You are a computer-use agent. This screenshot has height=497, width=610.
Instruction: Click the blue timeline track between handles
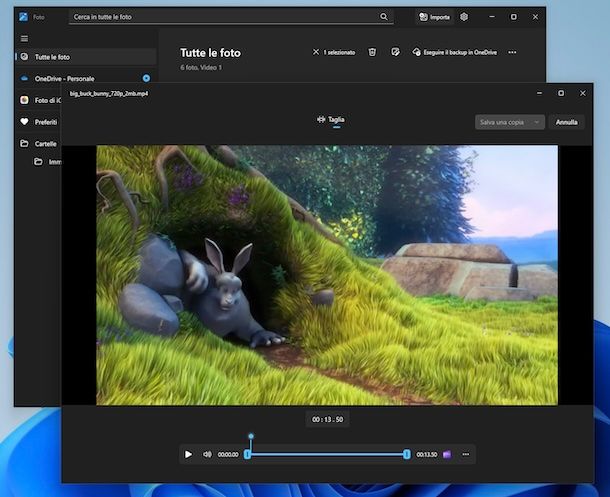(x=327, y=454)
